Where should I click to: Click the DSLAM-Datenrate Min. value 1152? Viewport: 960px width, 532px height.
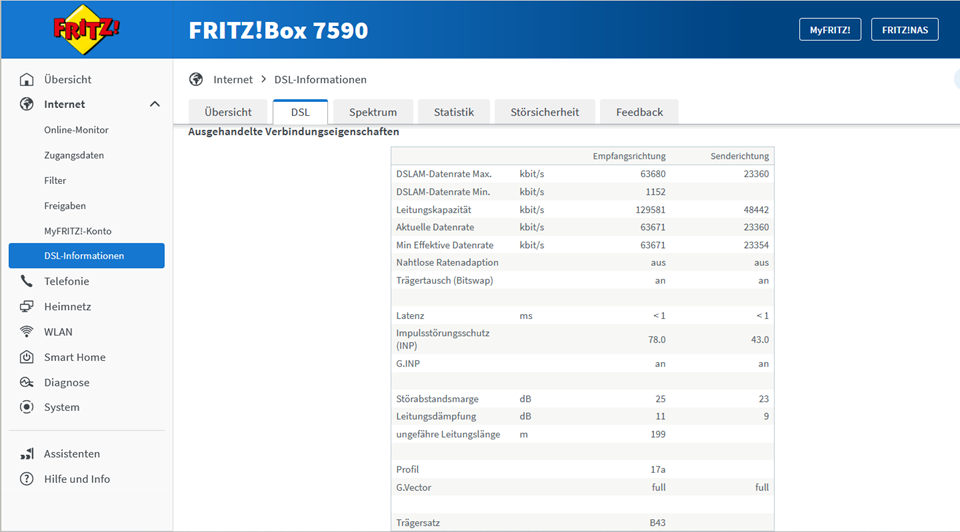655,192
